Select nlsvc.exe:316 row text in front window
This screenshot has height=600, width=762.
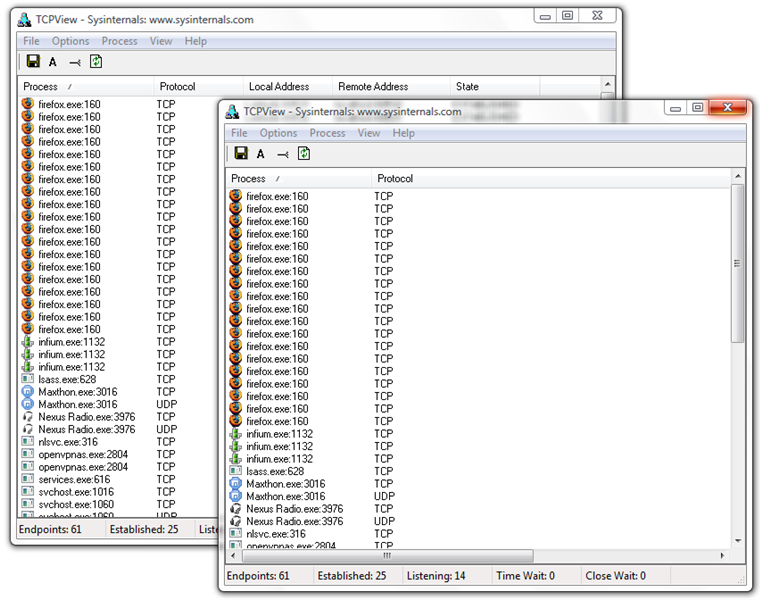[276, 534]
